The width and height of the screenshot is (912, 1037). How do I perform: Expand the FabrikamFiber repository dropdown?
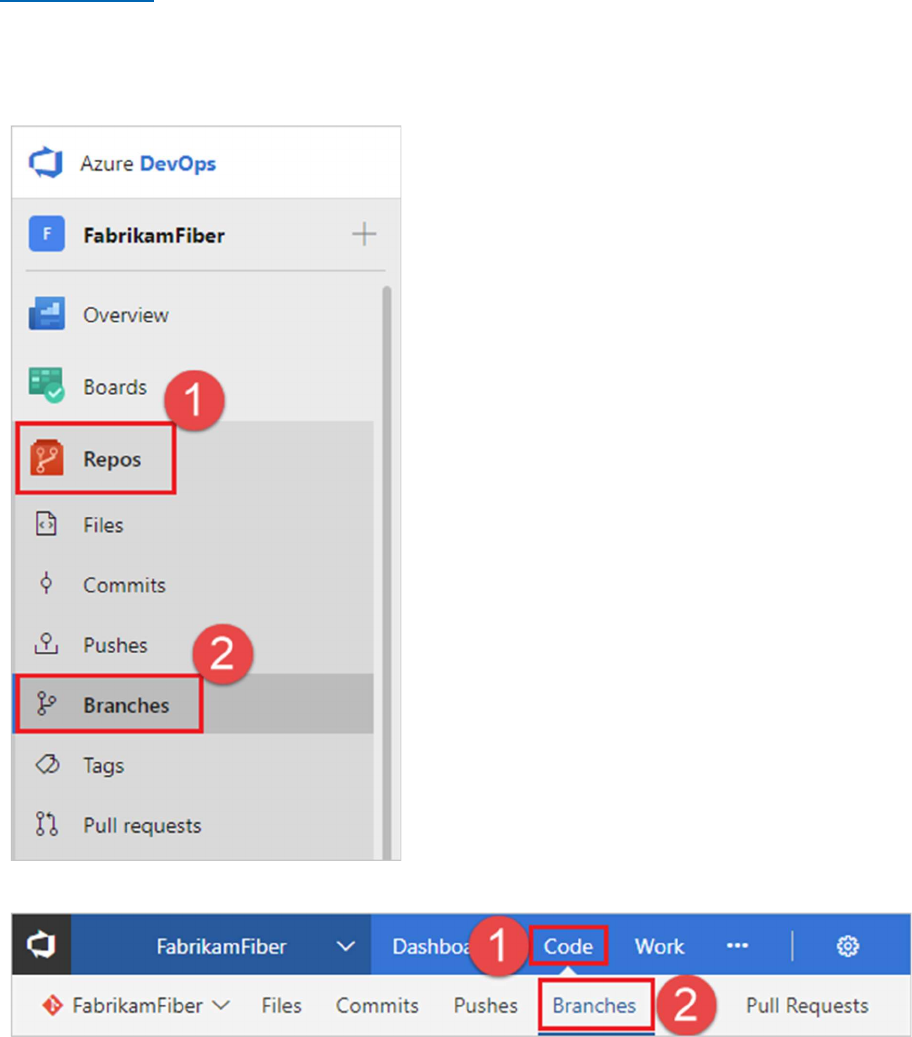pyautogui.click(x=222, y=1005)
